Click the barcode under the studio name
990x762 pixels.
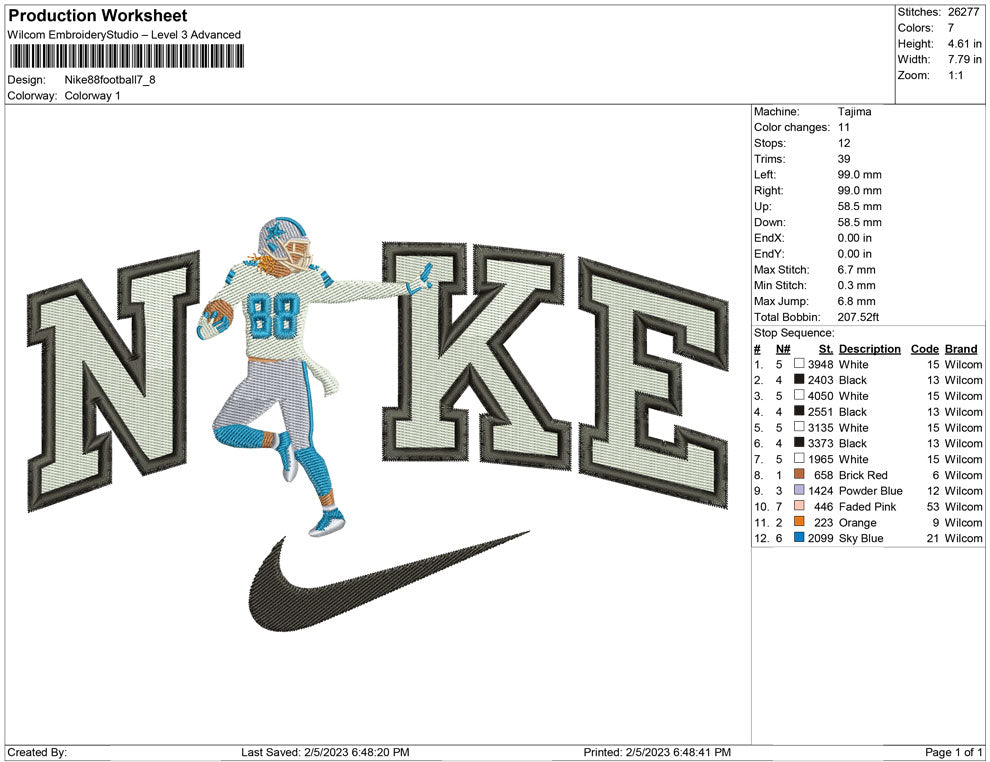(126, 57)
